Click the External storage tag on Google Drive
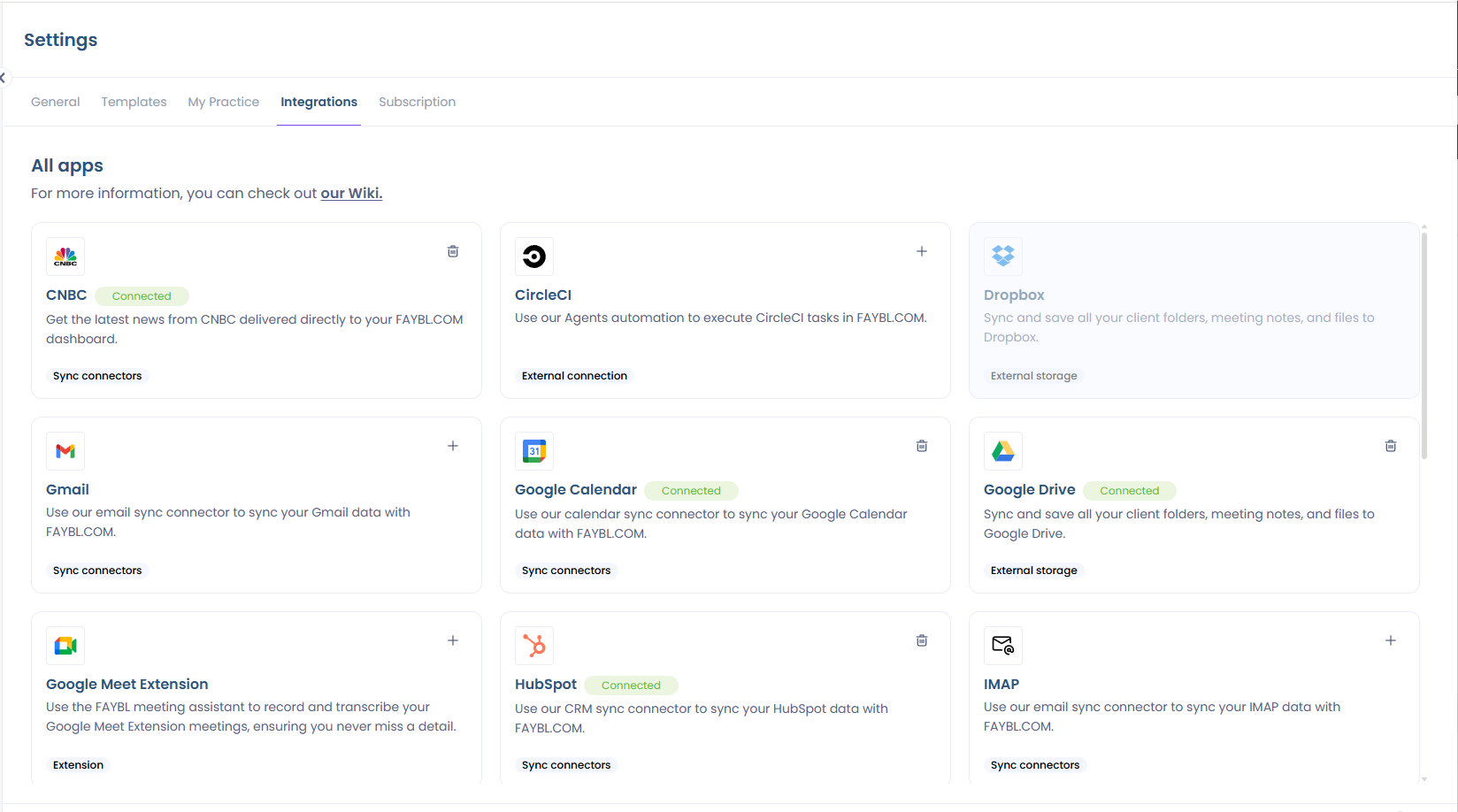 click(x=1033, y=571)
